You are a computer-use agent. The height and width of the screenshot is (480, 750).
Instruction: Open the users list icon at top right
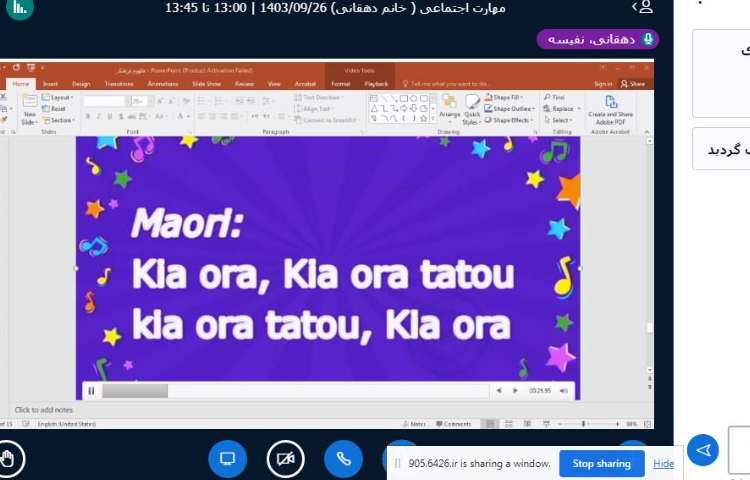[642, 7]
